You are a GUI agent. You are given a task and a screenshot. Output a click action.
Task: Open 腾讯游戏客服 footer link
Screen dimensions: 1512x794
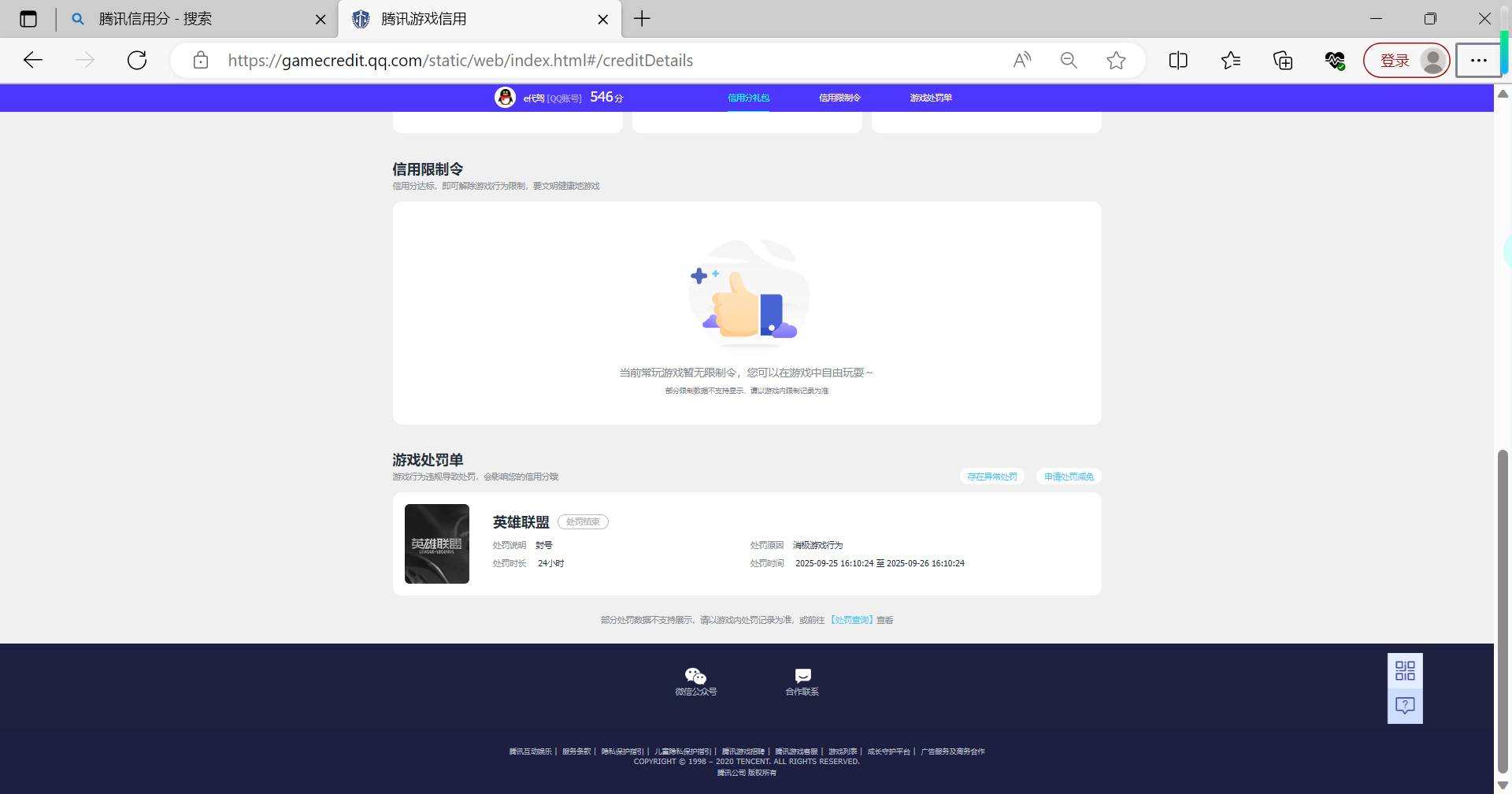(x=796, y=751)
